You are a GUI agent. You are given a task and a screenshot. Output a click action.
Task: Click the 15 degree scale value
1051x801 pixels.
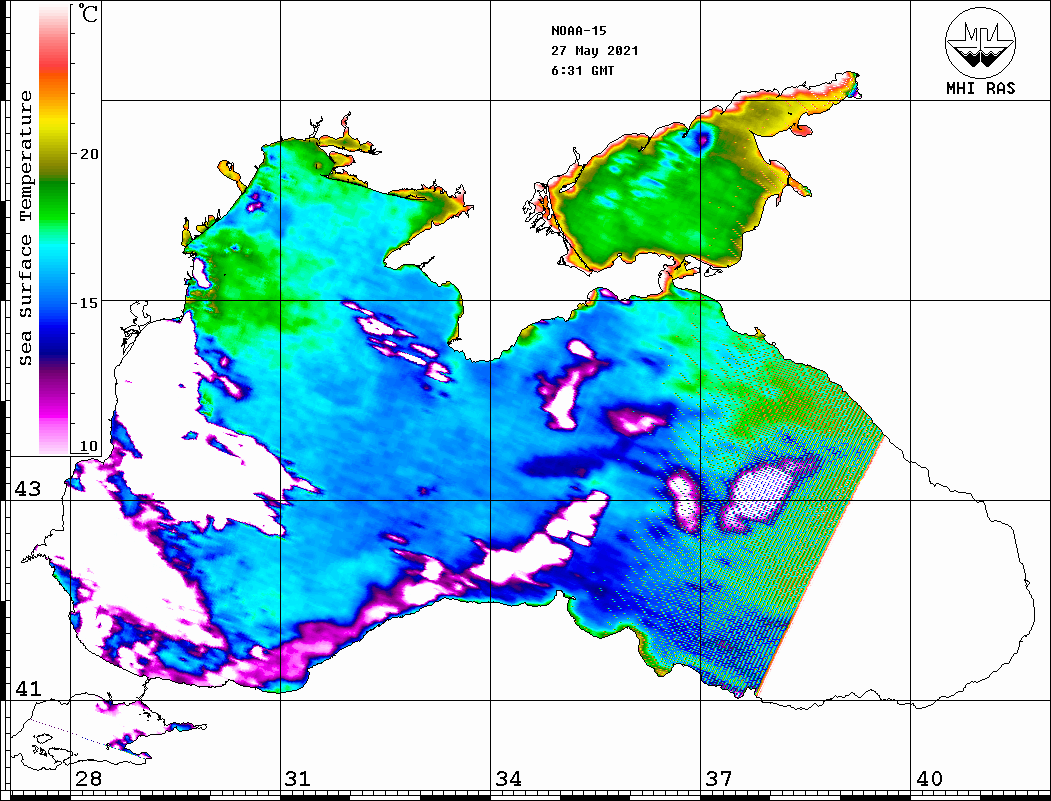[x=88, y=303]
